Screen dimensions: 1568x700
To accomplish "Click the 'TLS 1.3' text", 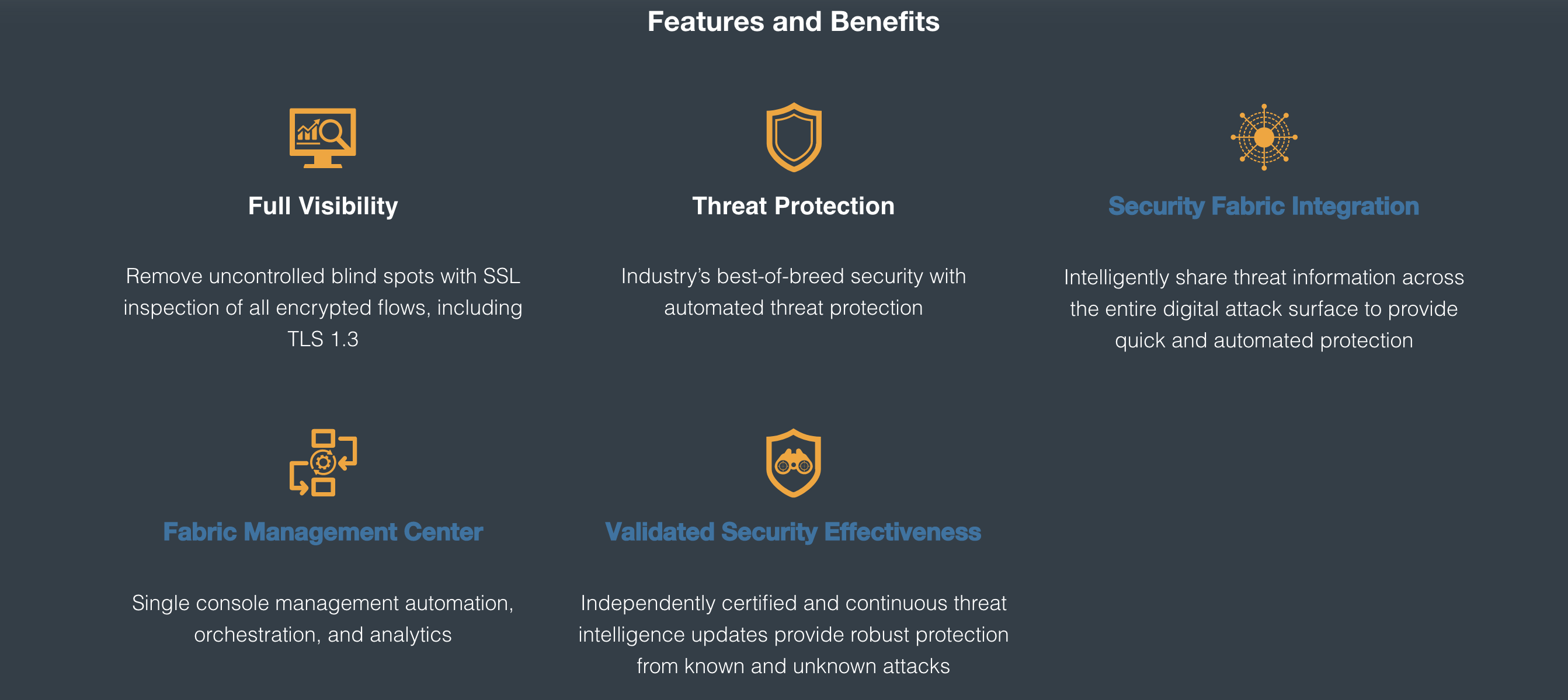I will tap(322, 339).
